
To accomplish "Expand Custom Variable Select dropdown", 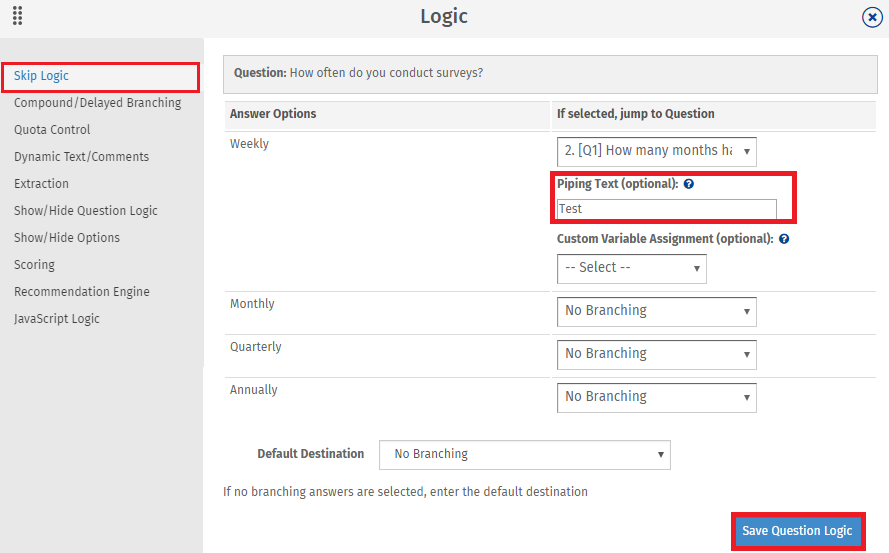I will pos(632,268).
